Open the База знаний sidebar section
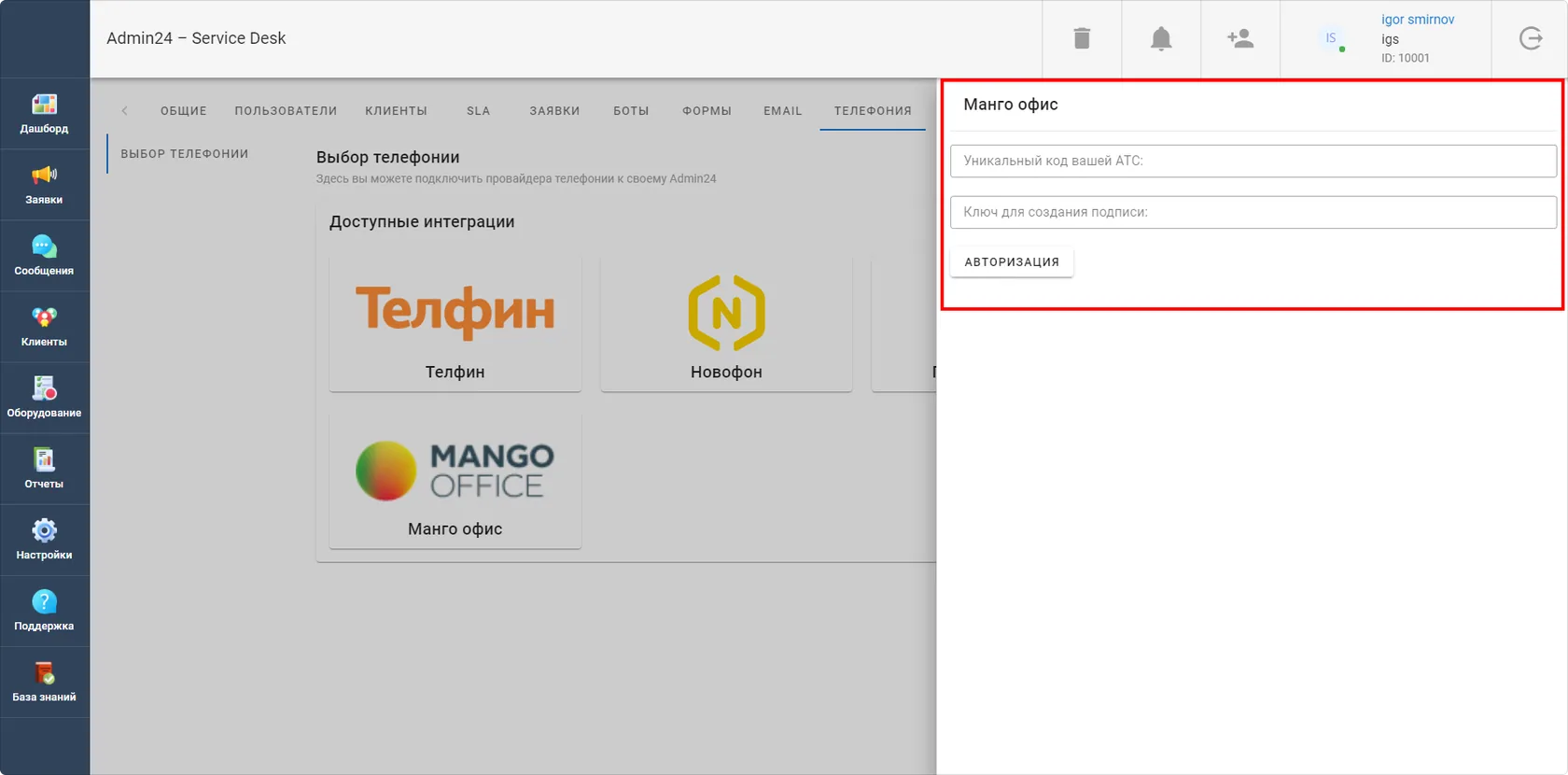Viewport: 1568px width, 775px height. (44, 682)
